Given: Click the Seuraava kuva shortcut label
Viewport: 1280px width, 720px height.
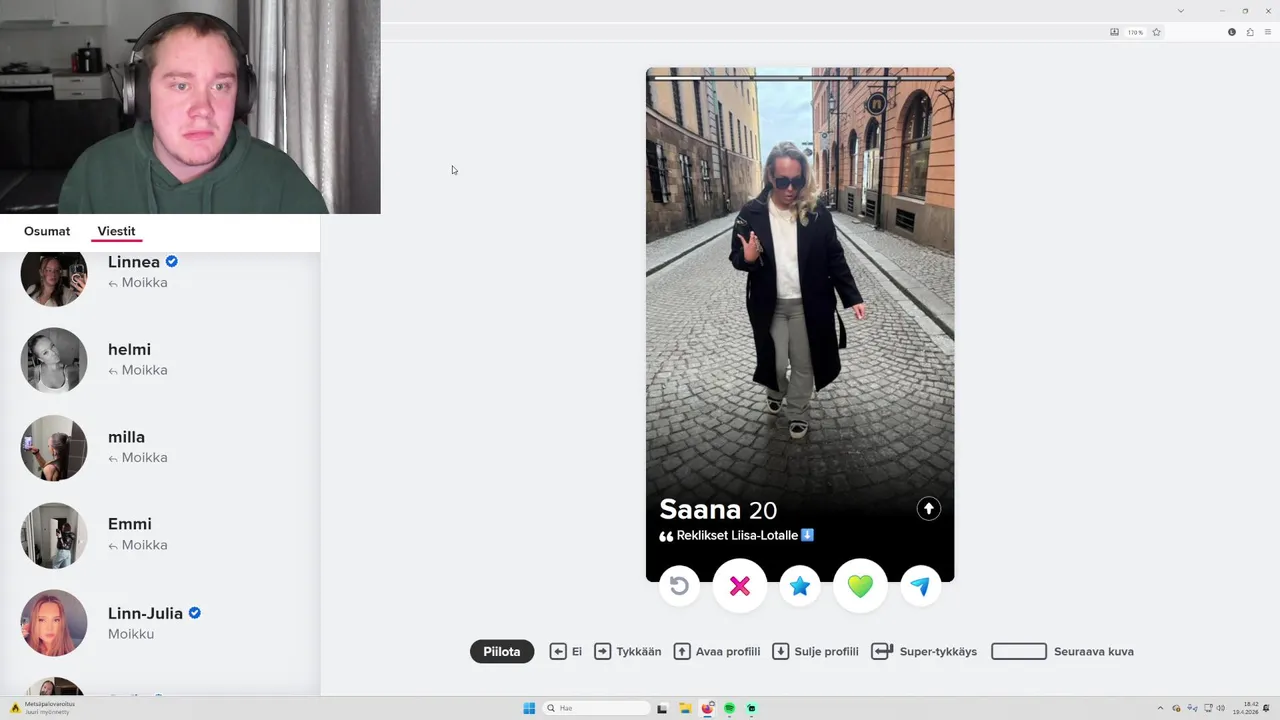Looking at the screenshot, I should pos(1094,651).
